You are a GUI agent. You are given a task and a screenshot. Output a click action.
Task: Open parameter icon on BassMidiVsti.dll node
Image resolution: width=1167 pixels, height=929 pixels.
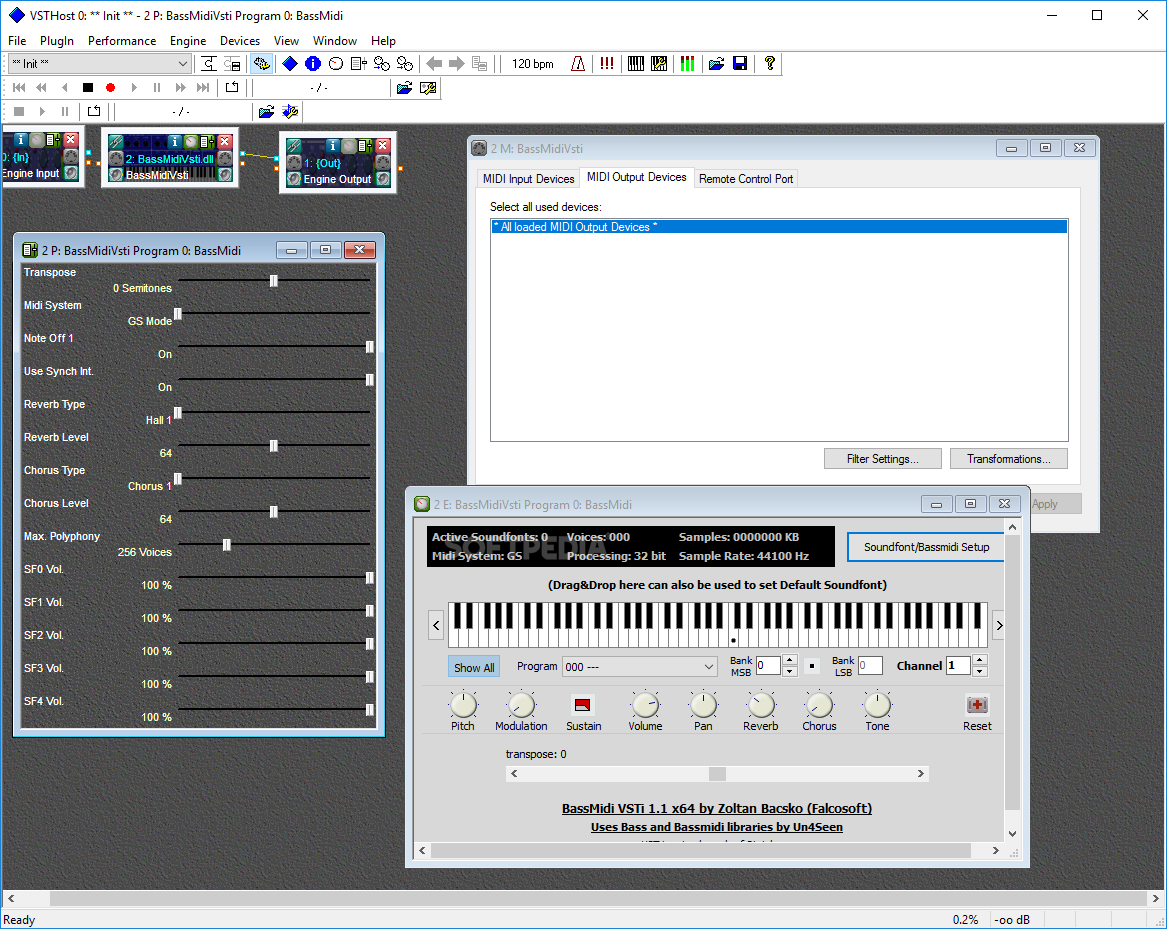pyautogui.click(x=207, y=141)
